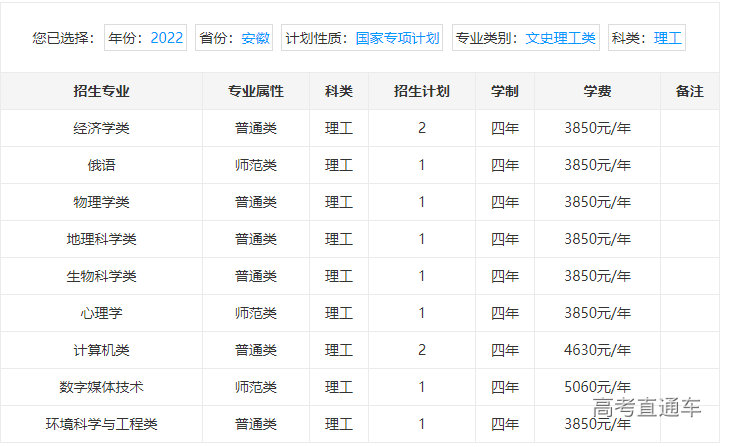Select the 心理学 major entry

(101, 313)
